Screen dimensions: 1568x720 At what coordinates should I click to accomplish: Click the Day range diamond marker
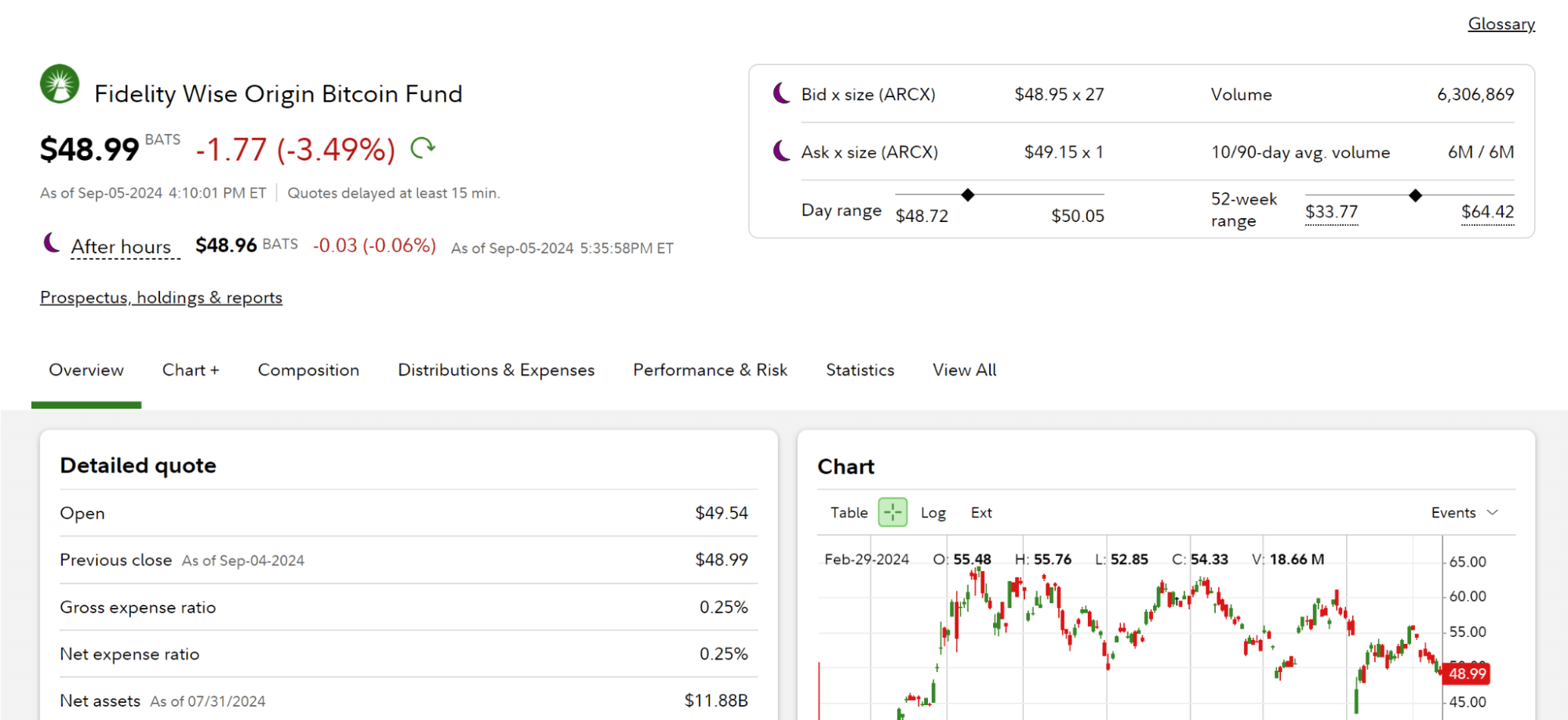point(968,195)
